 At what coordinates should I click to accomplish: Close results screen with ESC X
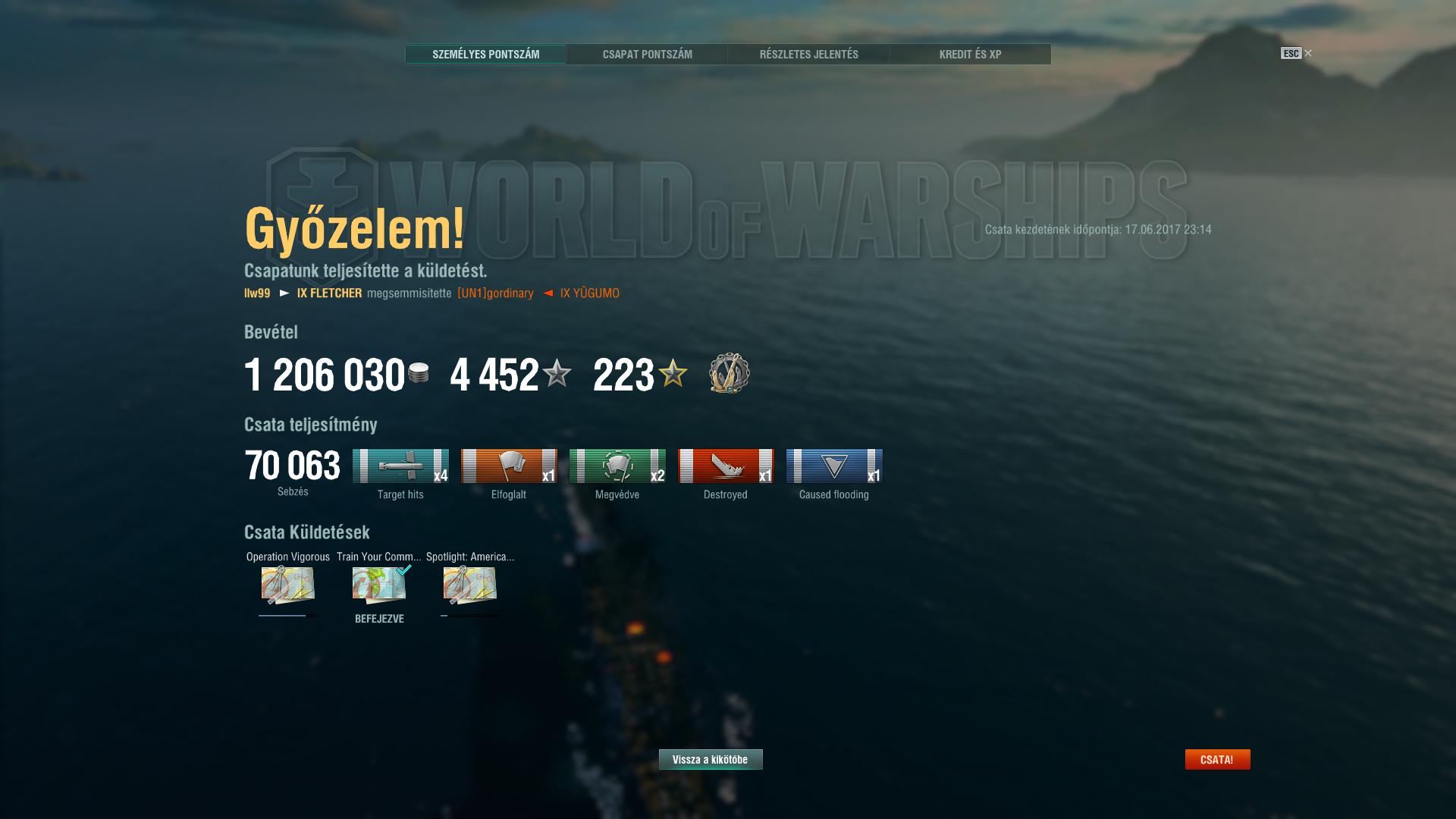coord(1296,53)
